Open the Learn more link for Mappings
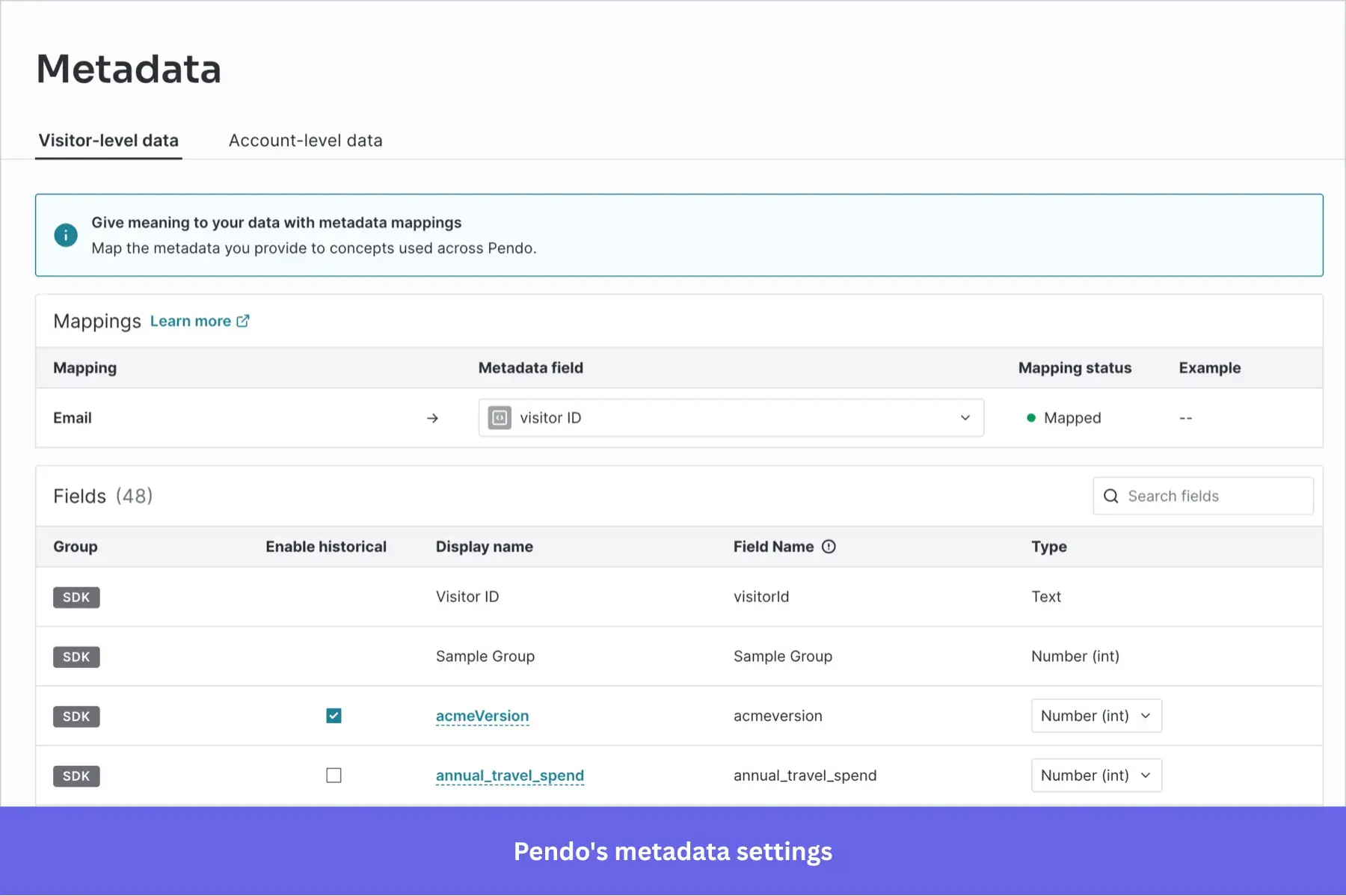Screen dimensions: 1346x896 pos(191,320)
